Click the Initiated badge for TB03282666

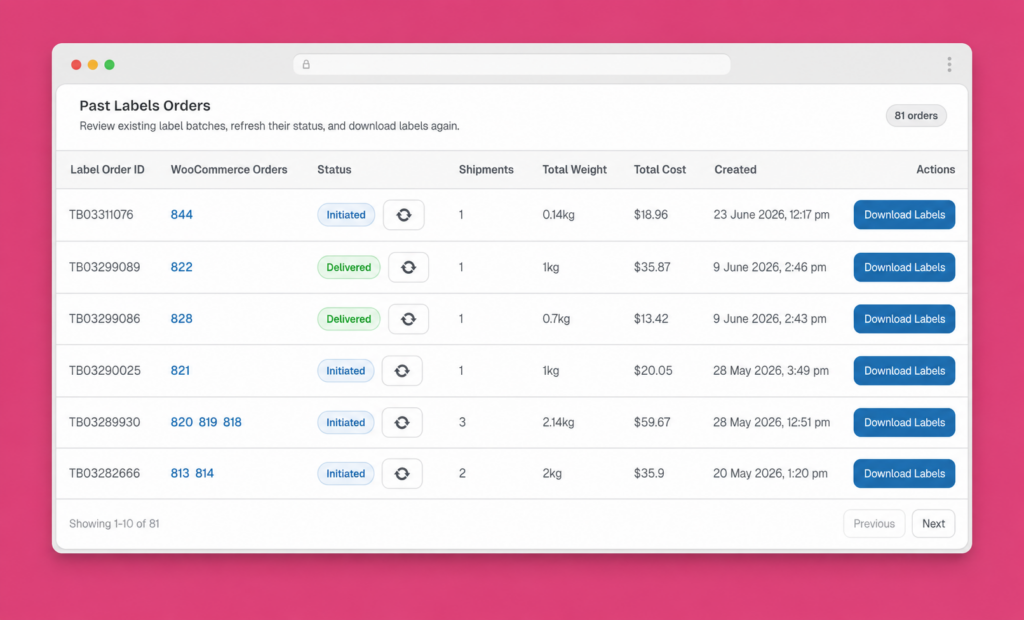pyautogui.click(x=345, y=474)
